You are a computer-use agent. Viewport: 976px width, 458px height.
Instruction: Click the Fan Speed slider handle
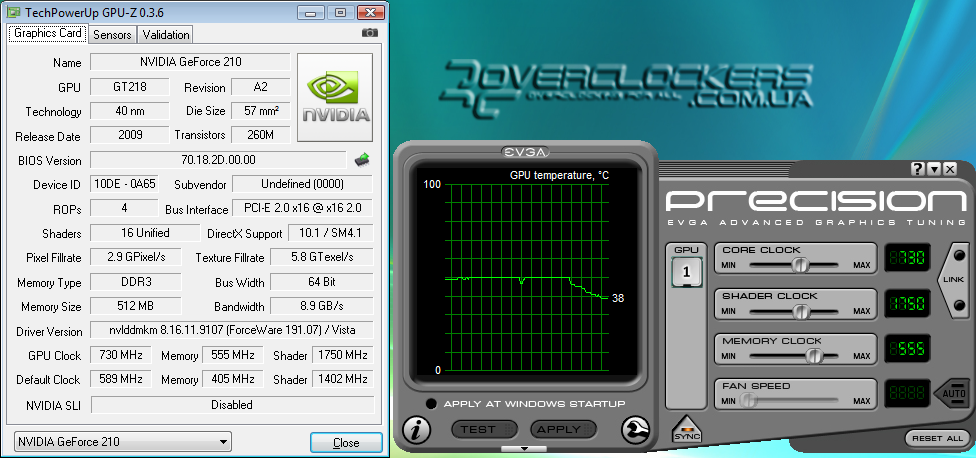748,401
